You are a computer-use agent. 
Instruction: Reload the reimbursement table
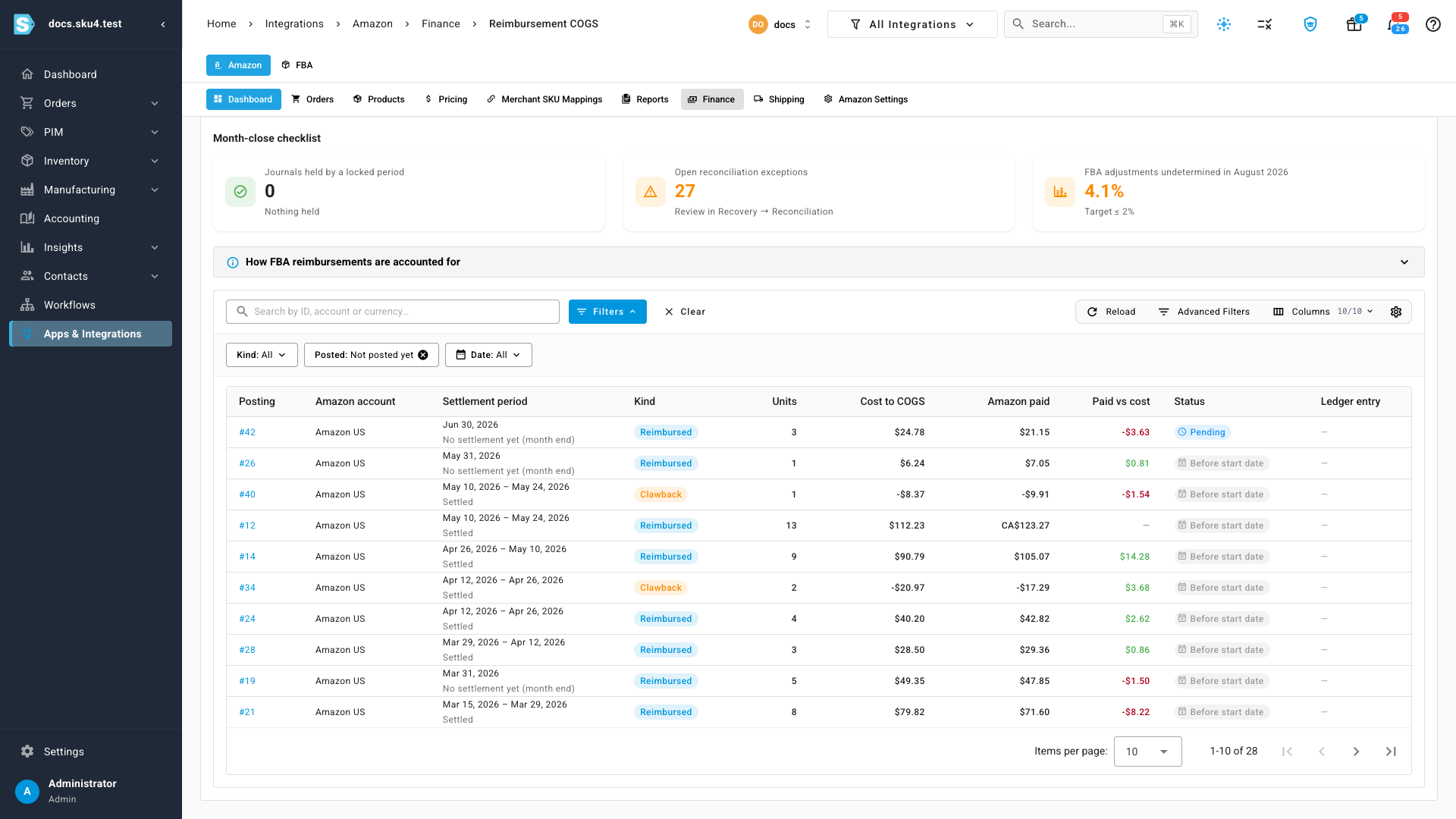pyautogui.click(x=1111, y=312)
